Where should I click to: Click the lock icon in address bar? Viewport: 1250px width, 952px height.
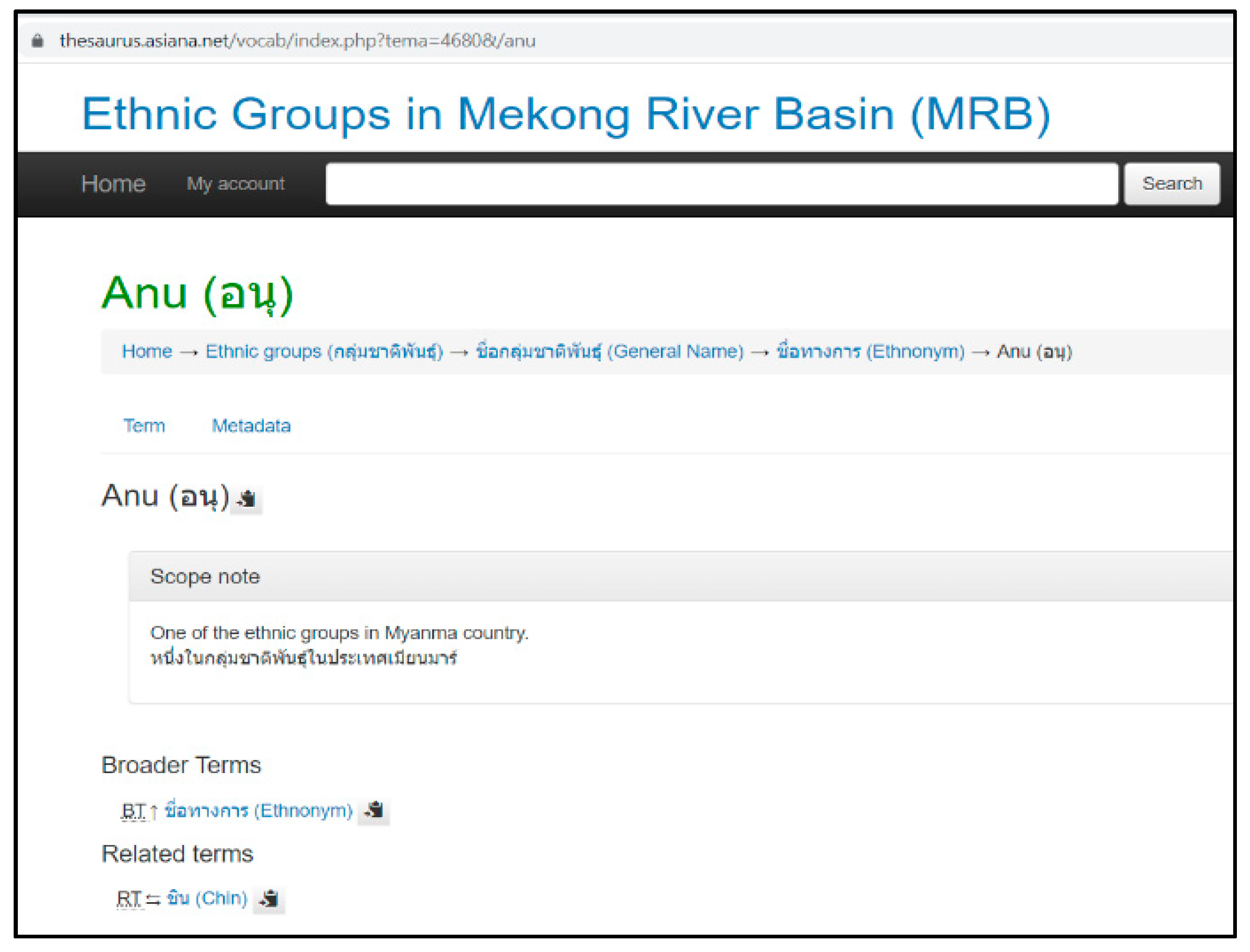pyautogui.click(x=37, y=41)
